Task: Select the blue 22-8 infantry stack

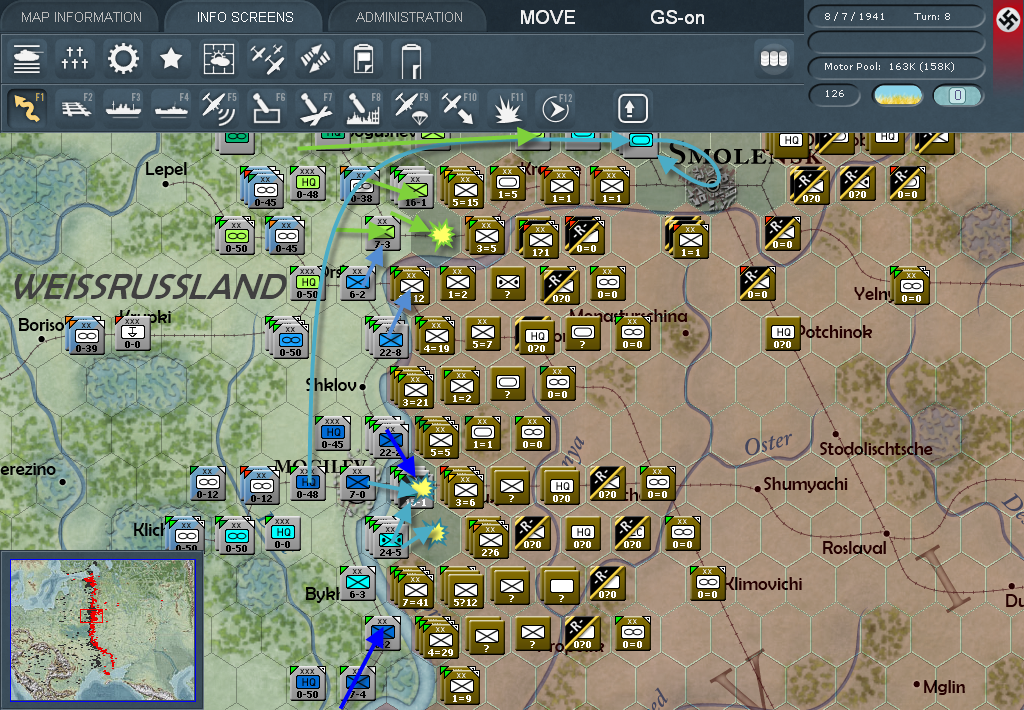Action: [390, 340]
